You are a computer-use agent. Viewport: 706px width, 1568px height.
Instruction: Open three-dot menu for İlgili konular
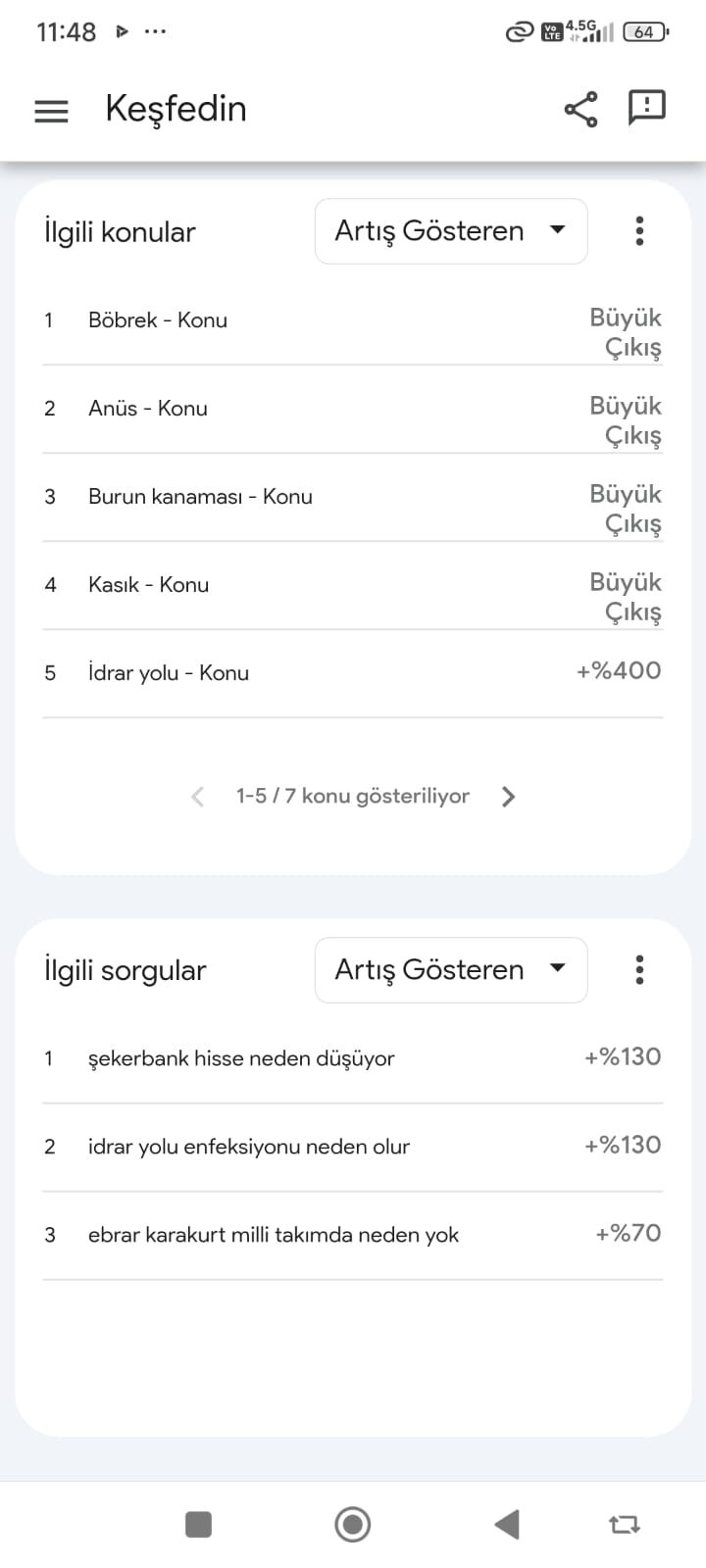click(639, 231)
